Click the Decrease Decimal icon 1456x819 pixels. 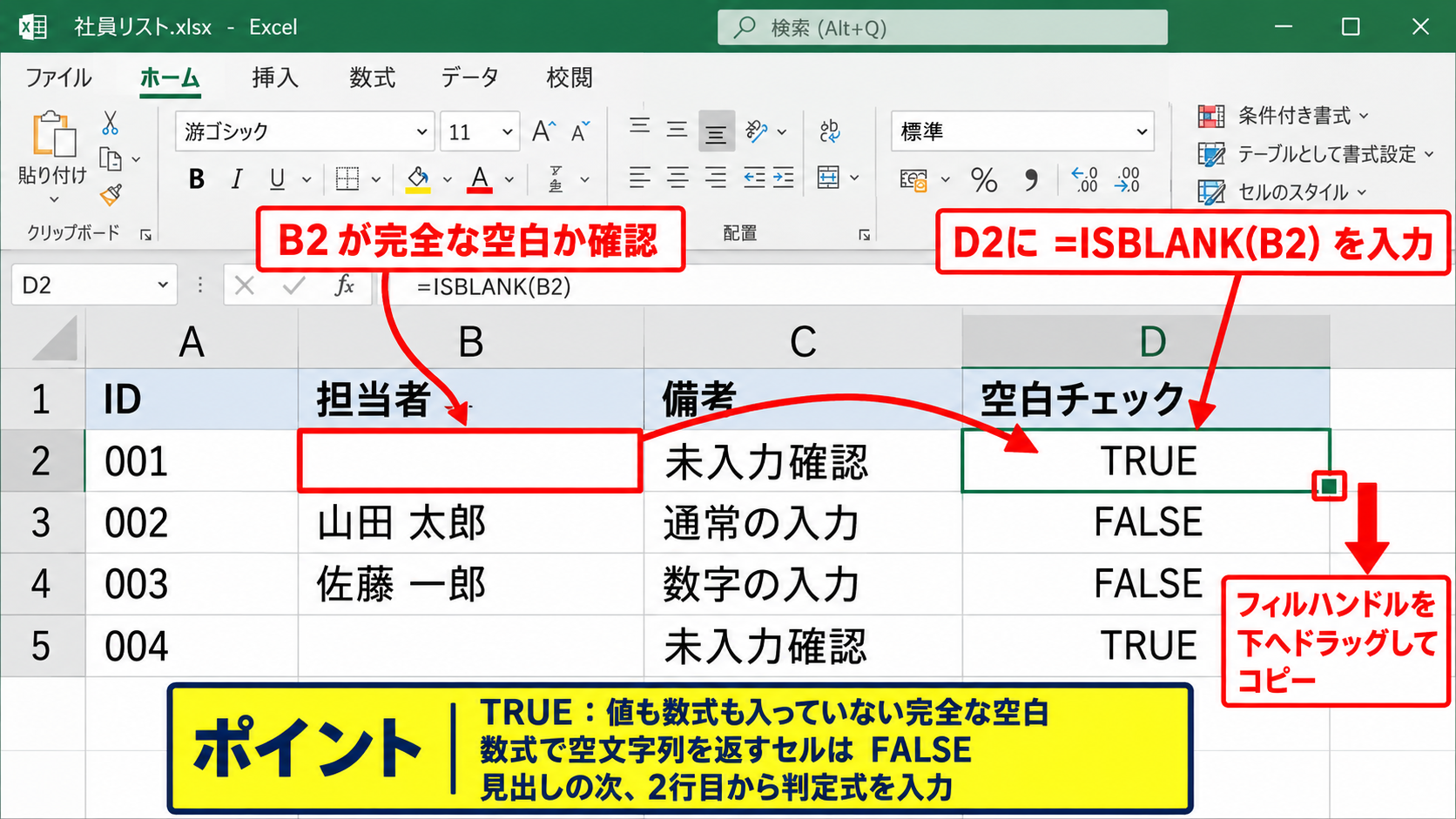click(x=1127, y=180)
